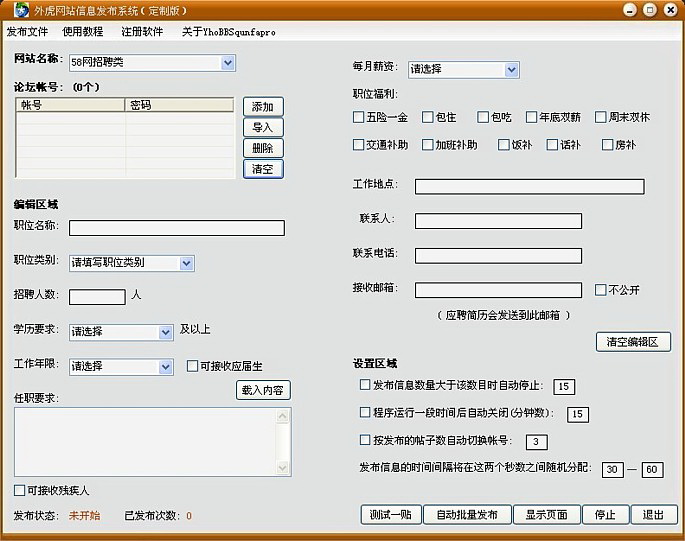Click the 载入内容 button

[x=263, y=390]
